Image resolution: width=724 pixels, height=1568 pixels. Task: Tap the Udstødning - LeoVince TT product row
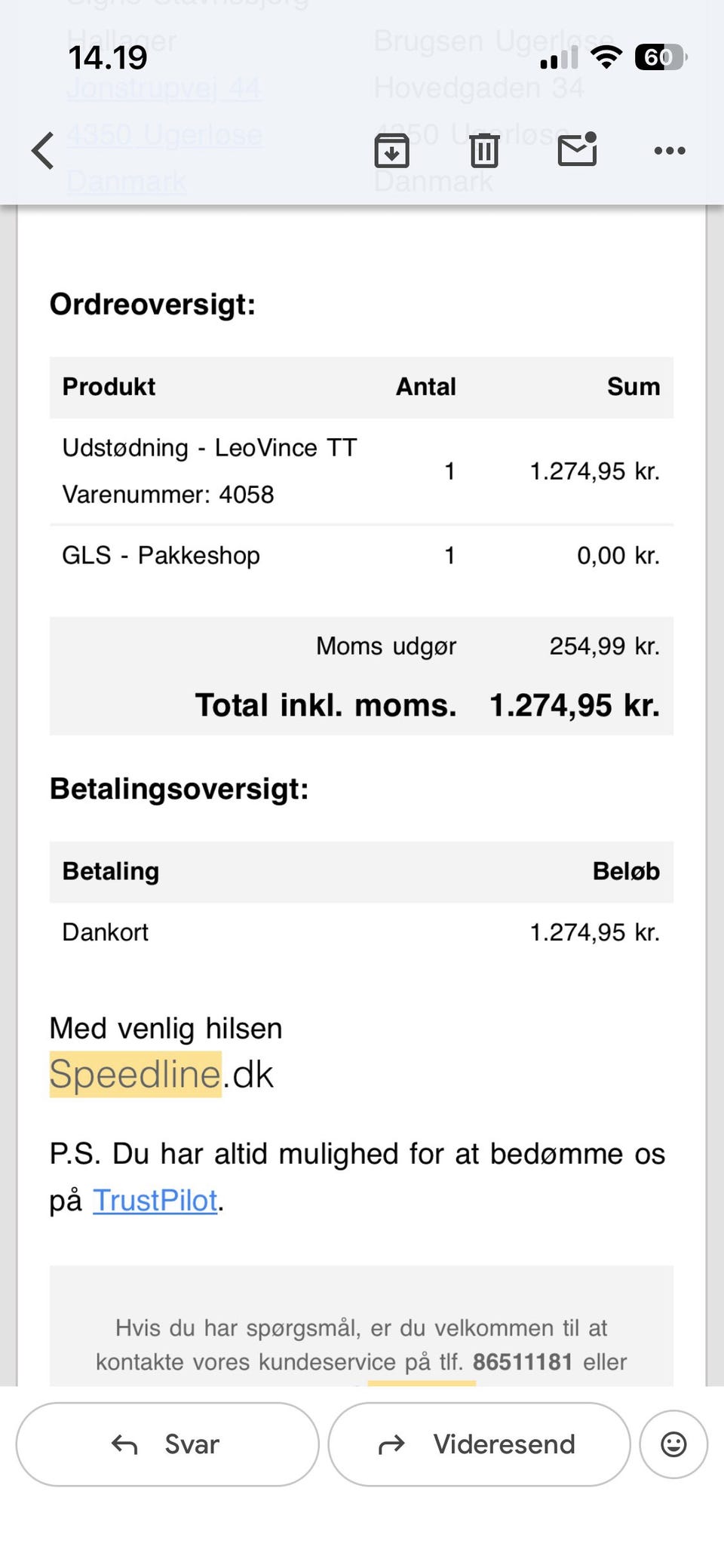209,448
